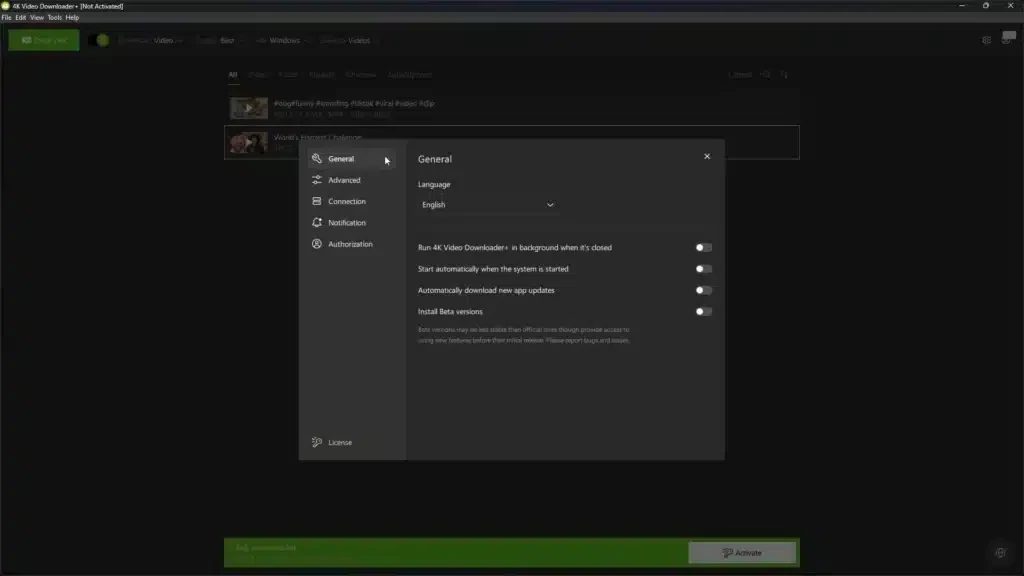1024x576 pixels.
Task: Turn on automatically download new app updates
Action: point(704,290)
